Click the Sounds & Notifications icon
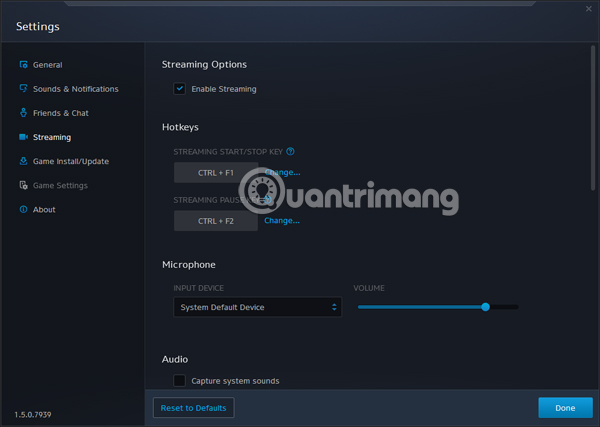This screenshot has height=427, width=600. pyautogui.click(x=23, y=89)
